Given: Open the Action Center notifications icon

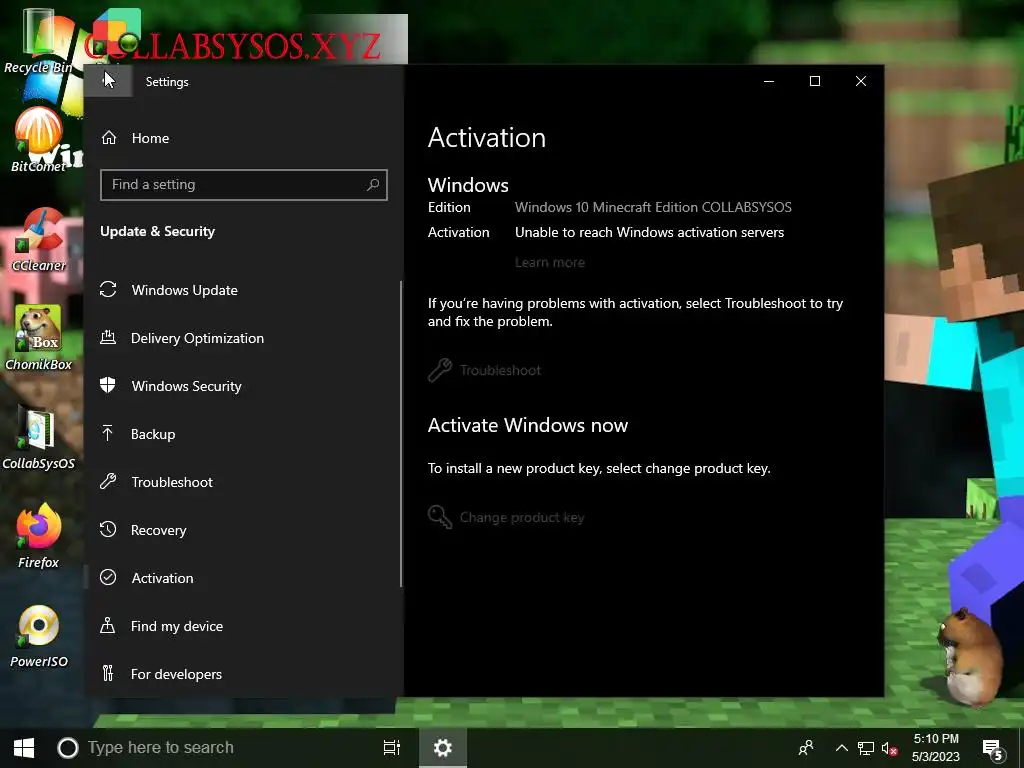Looking at the screenshot, I should pyautogui.click(x=993, y=749).
